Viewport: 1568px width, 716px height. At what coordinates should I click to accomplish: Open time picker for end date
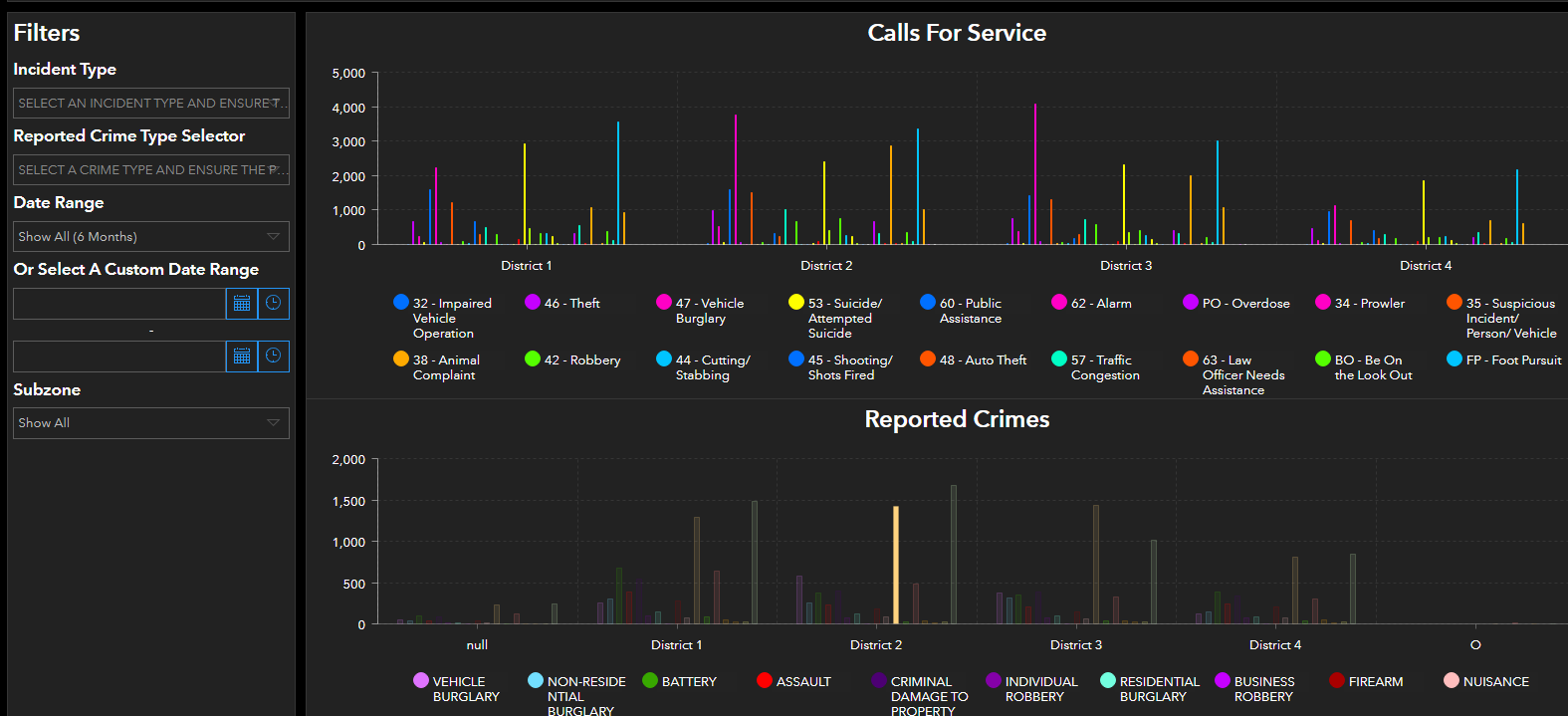pyautogui.click(x=274, y=356)
